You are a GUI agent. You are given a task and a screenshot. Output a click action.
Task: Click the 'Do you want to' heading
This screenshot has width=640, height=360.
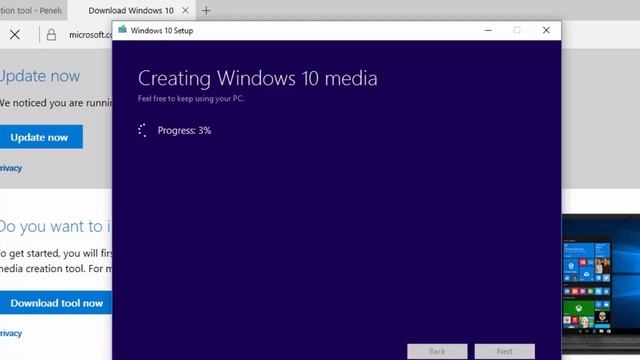point(56,227)
